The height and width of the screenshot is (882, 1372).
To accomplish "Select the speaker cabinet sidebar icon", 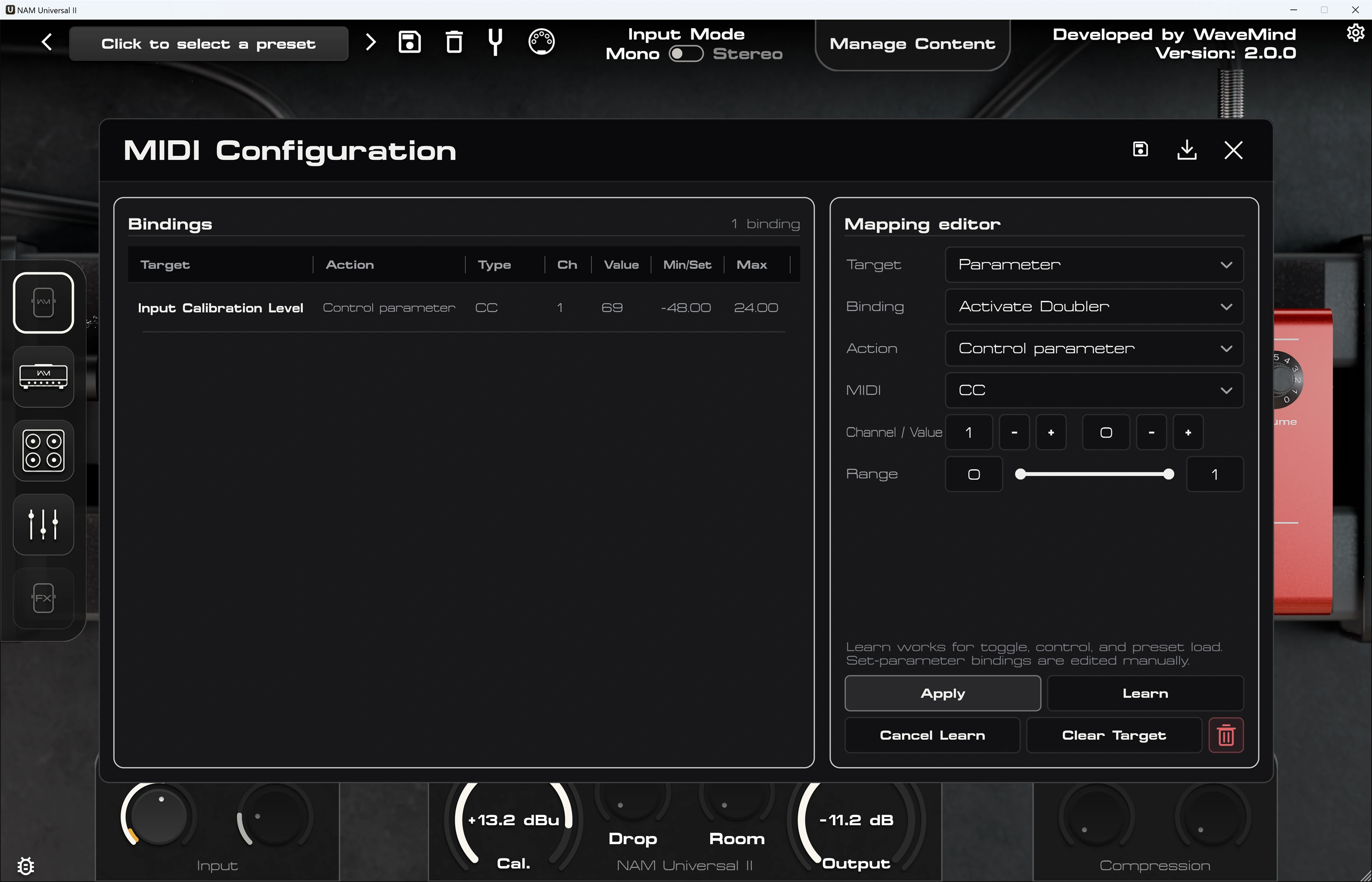I will coord(43,451).
